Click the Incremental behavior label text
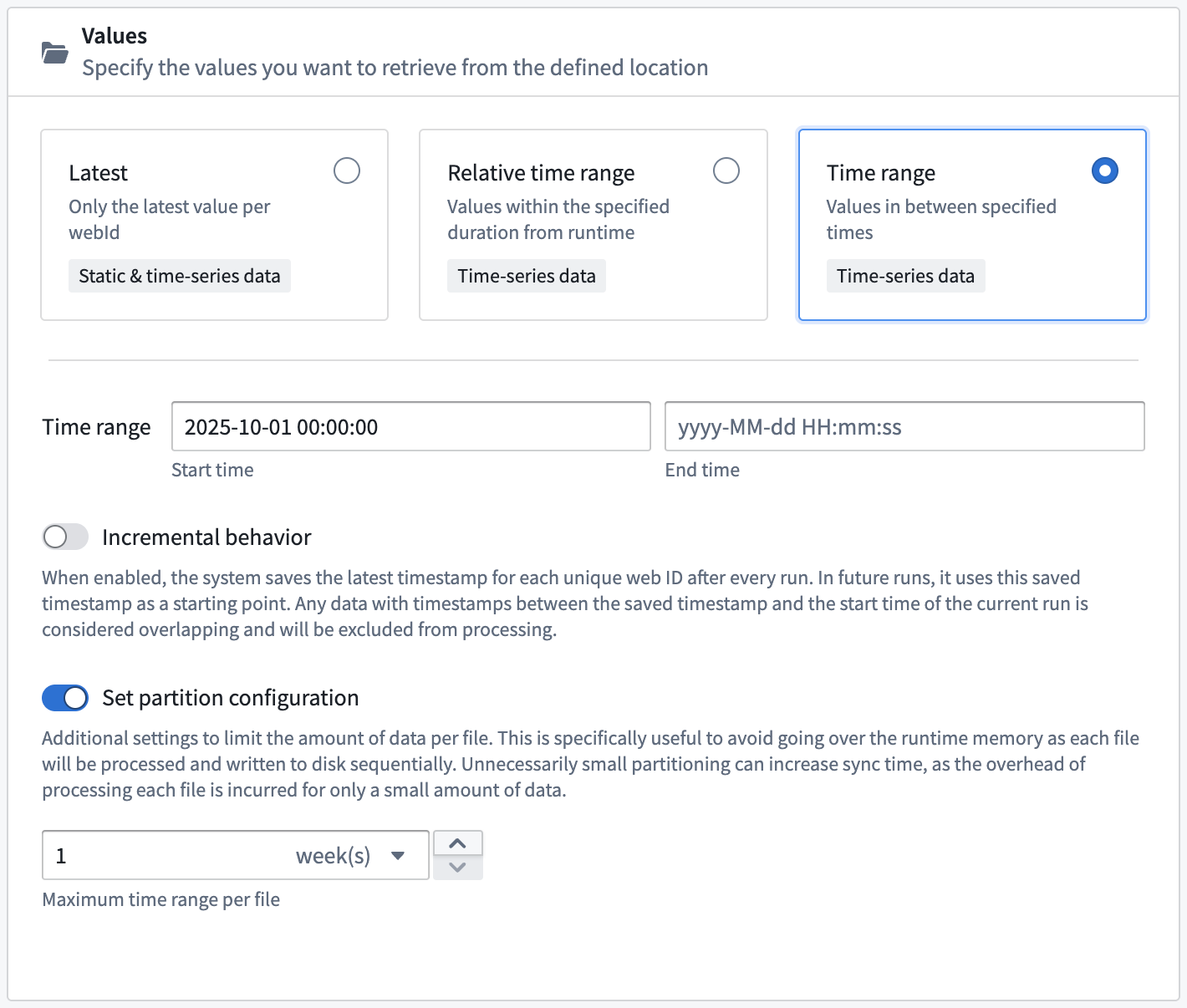Screen dimensions: 1187x1008 coord(206,537)
